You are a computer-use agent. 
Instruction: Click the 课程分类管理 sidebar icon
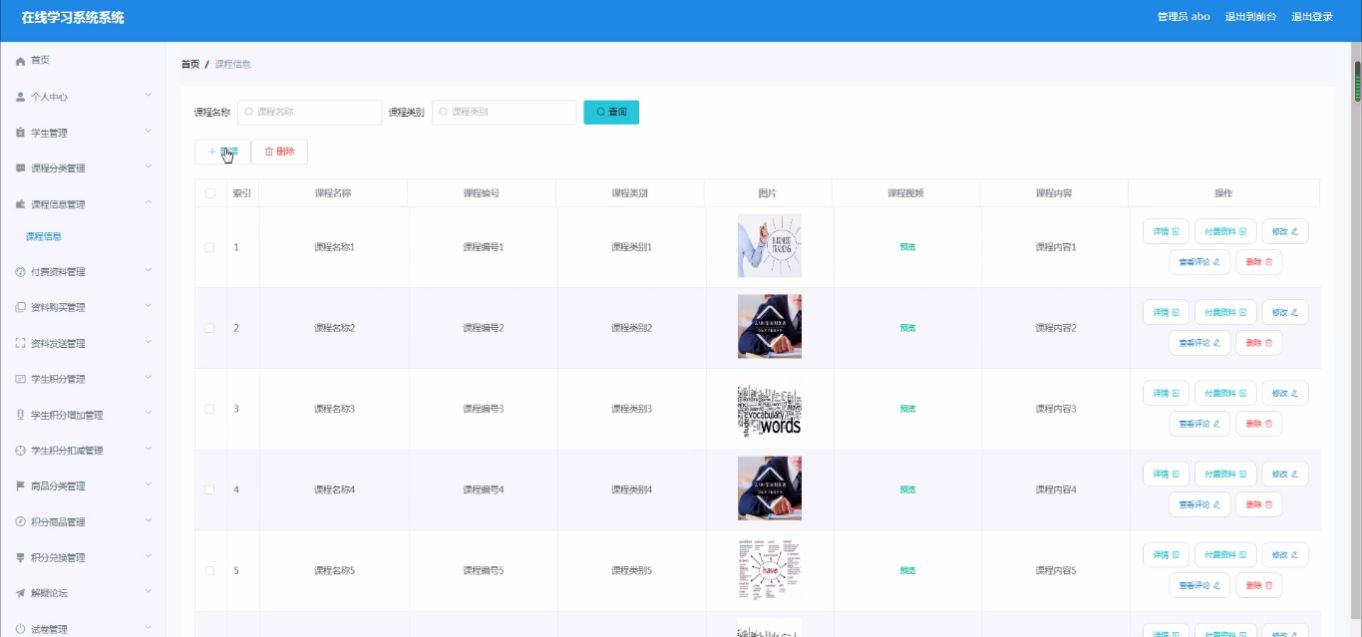[20, 168]
